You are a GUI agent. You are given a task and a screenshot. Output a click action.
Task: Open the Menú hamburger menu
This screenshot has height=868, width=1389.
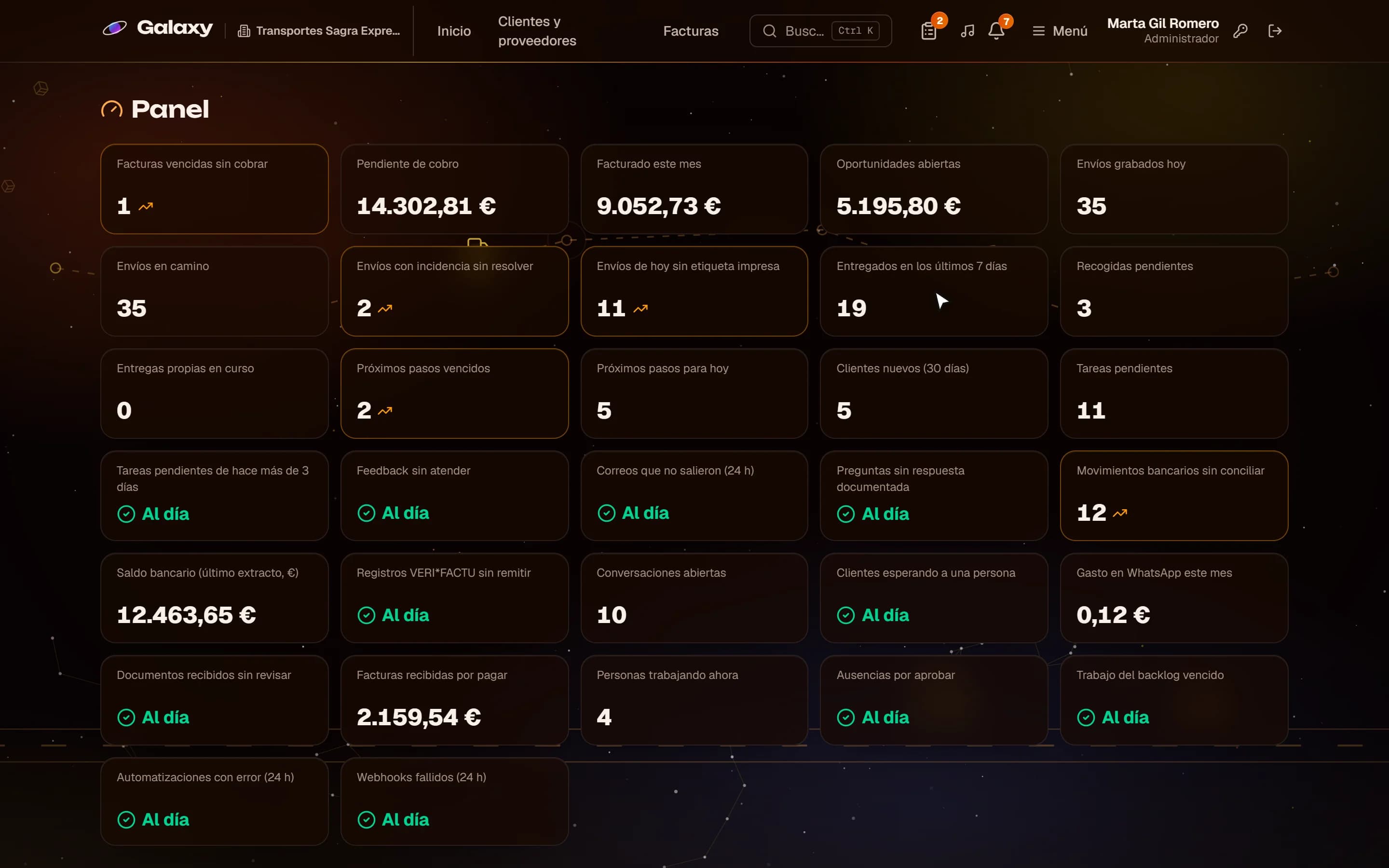pos(1060,31)
